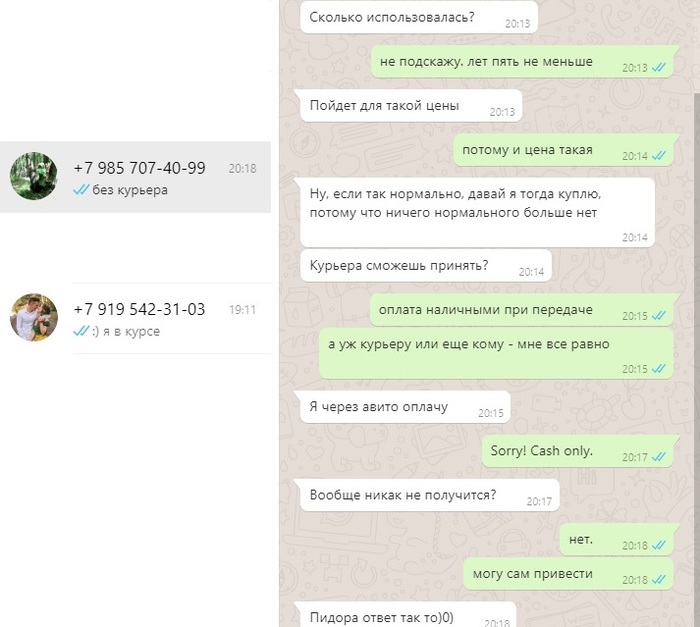Click ticks on 'оплата наличными при передаче'
The height and width of the screenshot is (627, 700).
(658, 316)
